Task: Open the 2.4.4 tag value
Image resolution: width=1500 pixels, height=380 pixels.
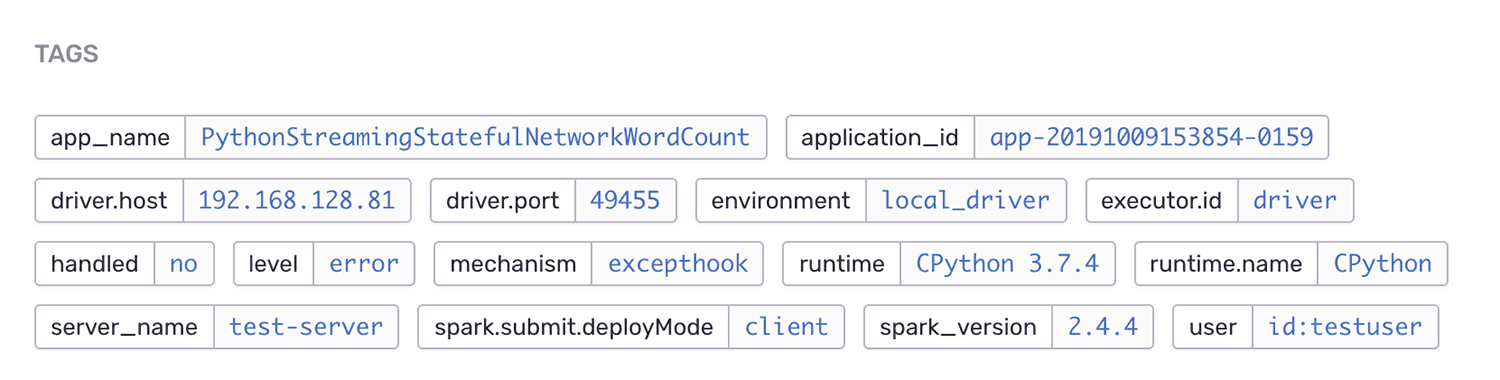Action: click(1103, 326)
